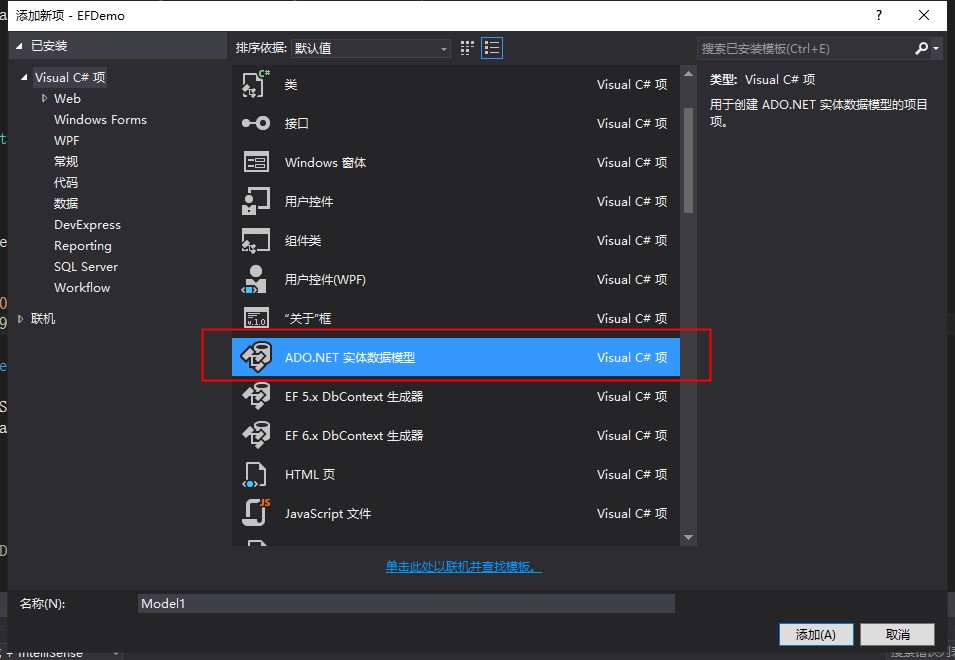Select the SQL Server category
This screenshot has height=660, width=955.
point(86,266)
